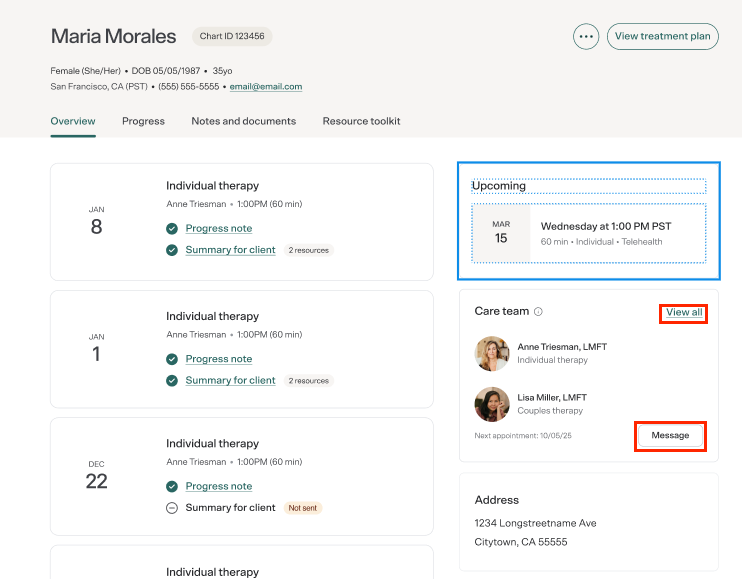Click 1234 Longstreetname Ave address line
This screenshot has height=579, width=742.
pyautogui.click(x=535, y=523)
